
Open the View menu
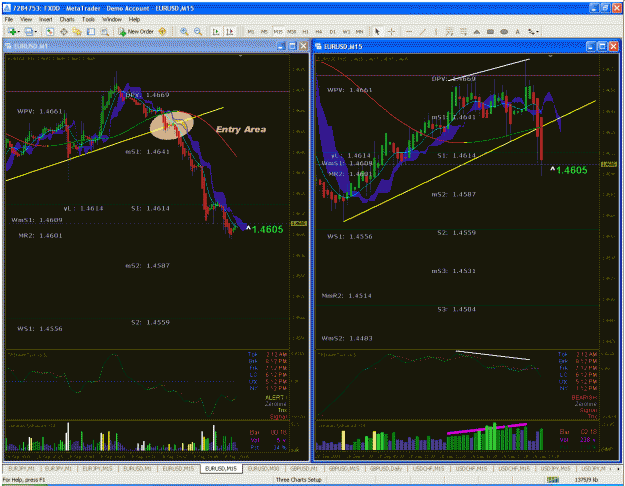(26, 19)
